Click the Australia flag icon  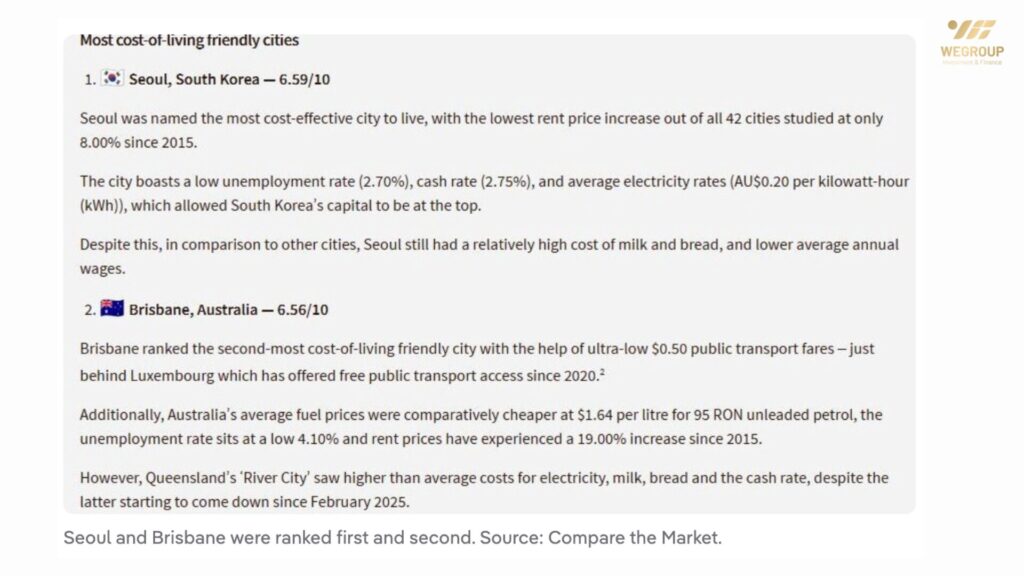pyautogui.click(x=112, y=309)
